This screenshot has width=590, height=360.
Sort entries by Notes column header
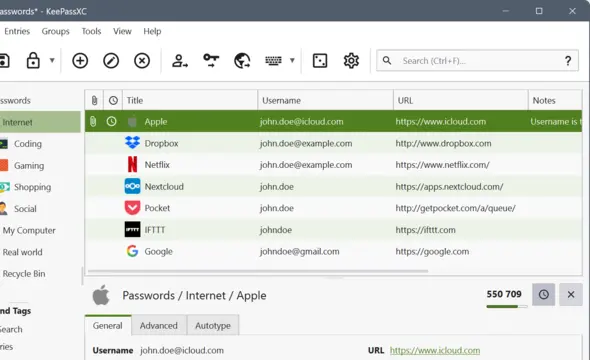pyautogui.click(x=555, y=100)
